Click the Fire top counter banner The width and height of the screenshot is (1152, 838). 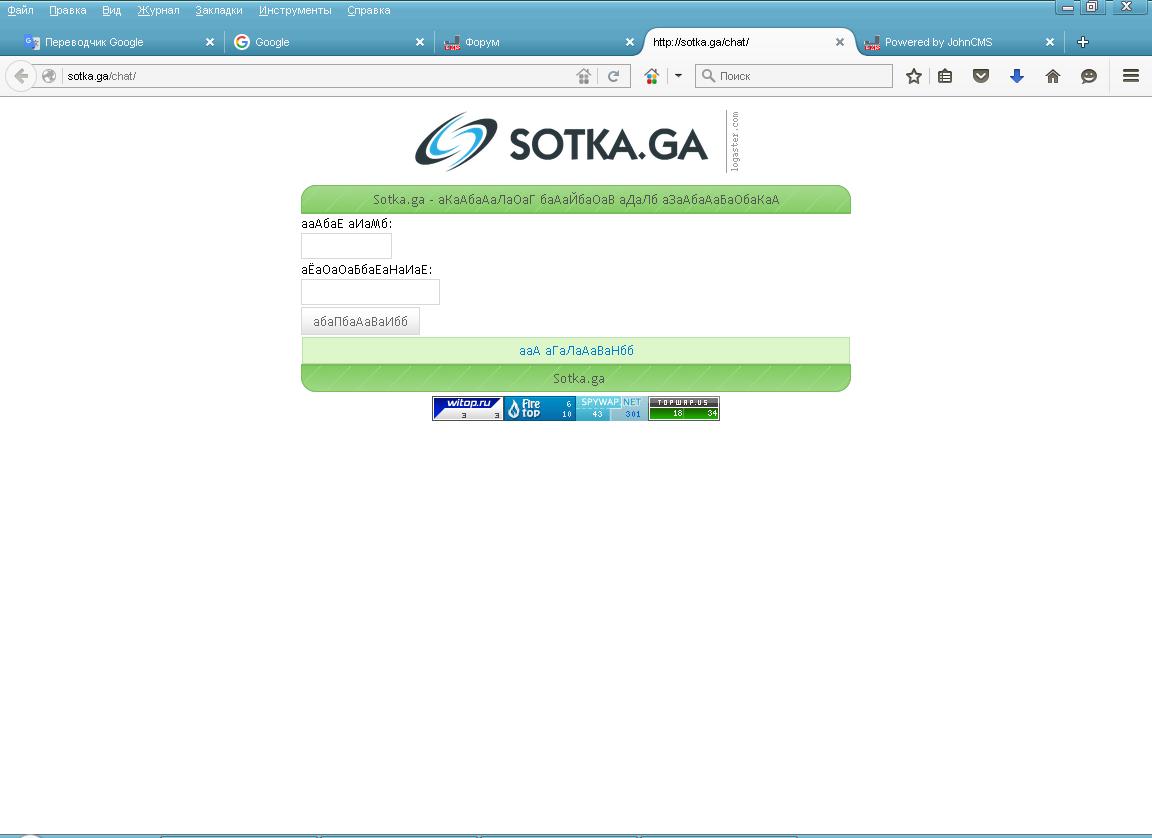(x=539, y=408)
